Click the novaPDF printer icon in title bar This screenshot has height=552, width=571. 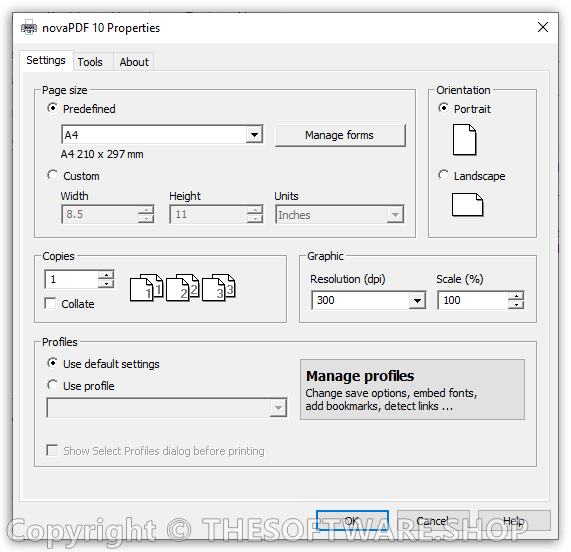click(x=29, y=28)
